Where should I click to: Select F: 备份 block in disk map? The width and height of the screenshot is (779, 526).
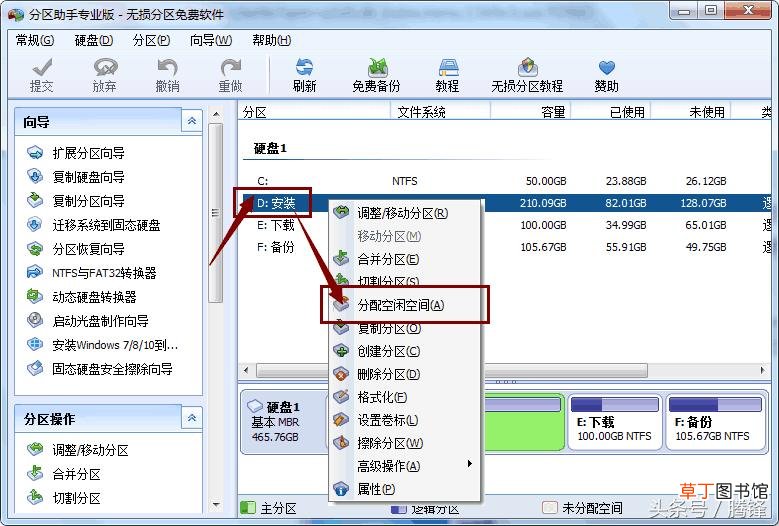click(715, 422)
